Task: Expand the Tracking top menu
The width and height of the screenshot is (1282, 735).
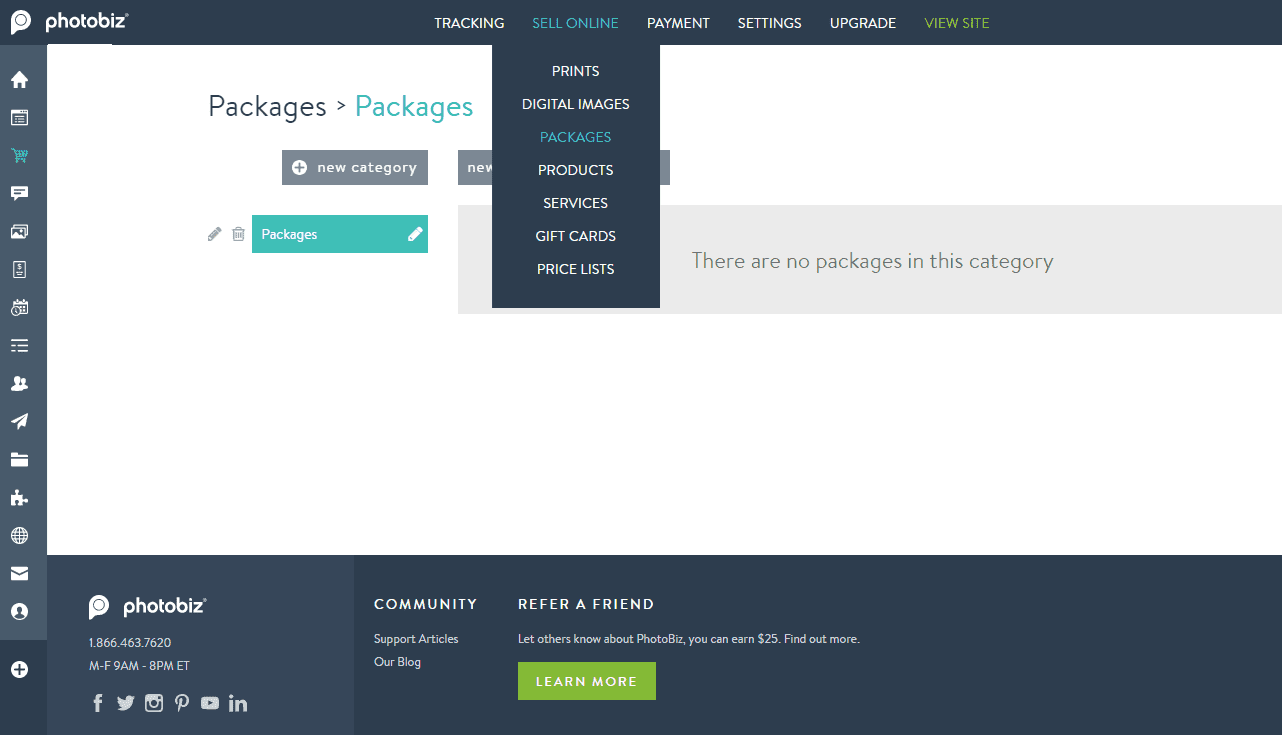Action: pos(469,23)
